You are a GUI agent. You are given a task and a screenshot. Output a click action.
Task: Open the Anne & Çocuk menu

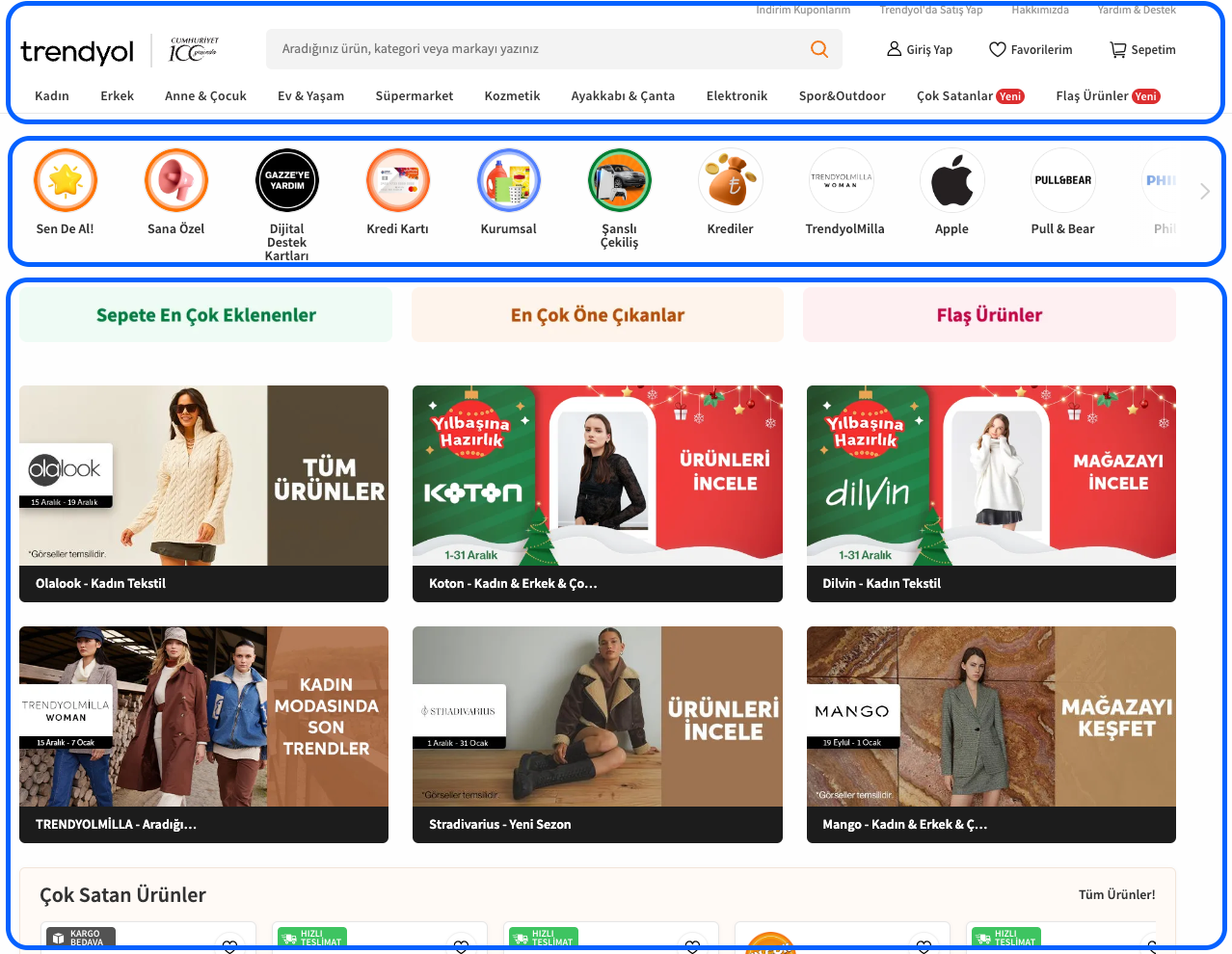pyautogui.click(x=205, y=96)
